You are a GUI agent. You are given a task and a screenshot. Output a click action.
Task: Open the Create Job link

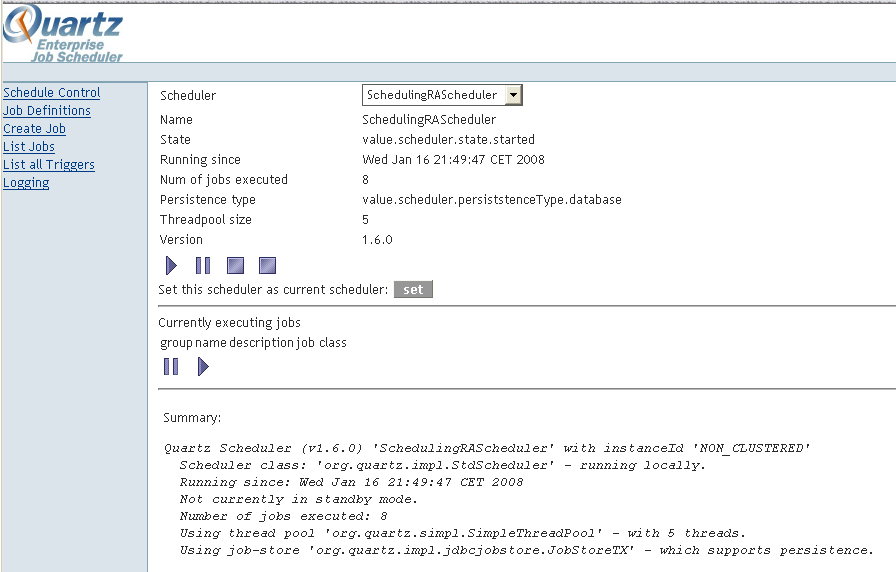(x=35, y=129)
